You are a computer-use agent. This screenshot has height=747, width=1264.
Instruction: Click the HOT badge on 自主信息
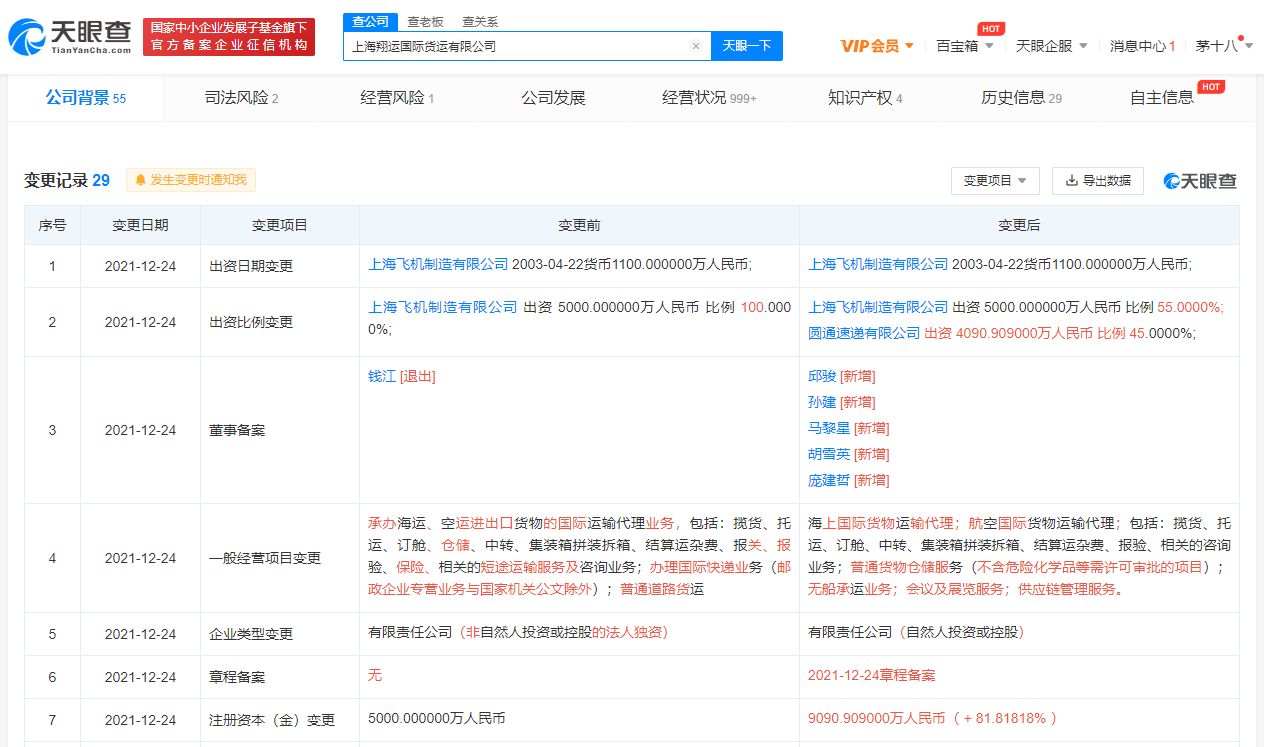(x=1211, y=87)
